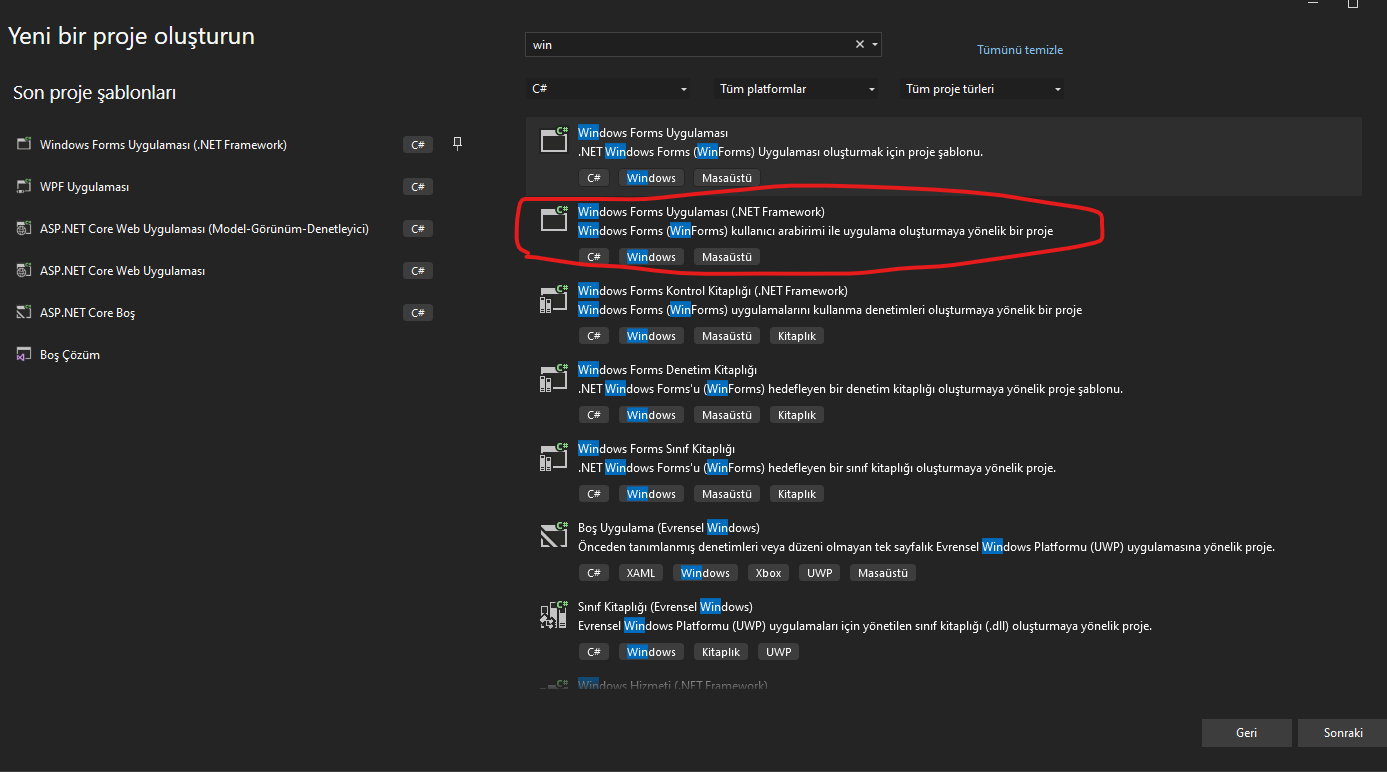Viewport: 1387px width, 772px height.
Task: Click the icon beside the ".NET Windows Forms (WinForms) Uygulaması" description
Action: (x=554, y=141)
